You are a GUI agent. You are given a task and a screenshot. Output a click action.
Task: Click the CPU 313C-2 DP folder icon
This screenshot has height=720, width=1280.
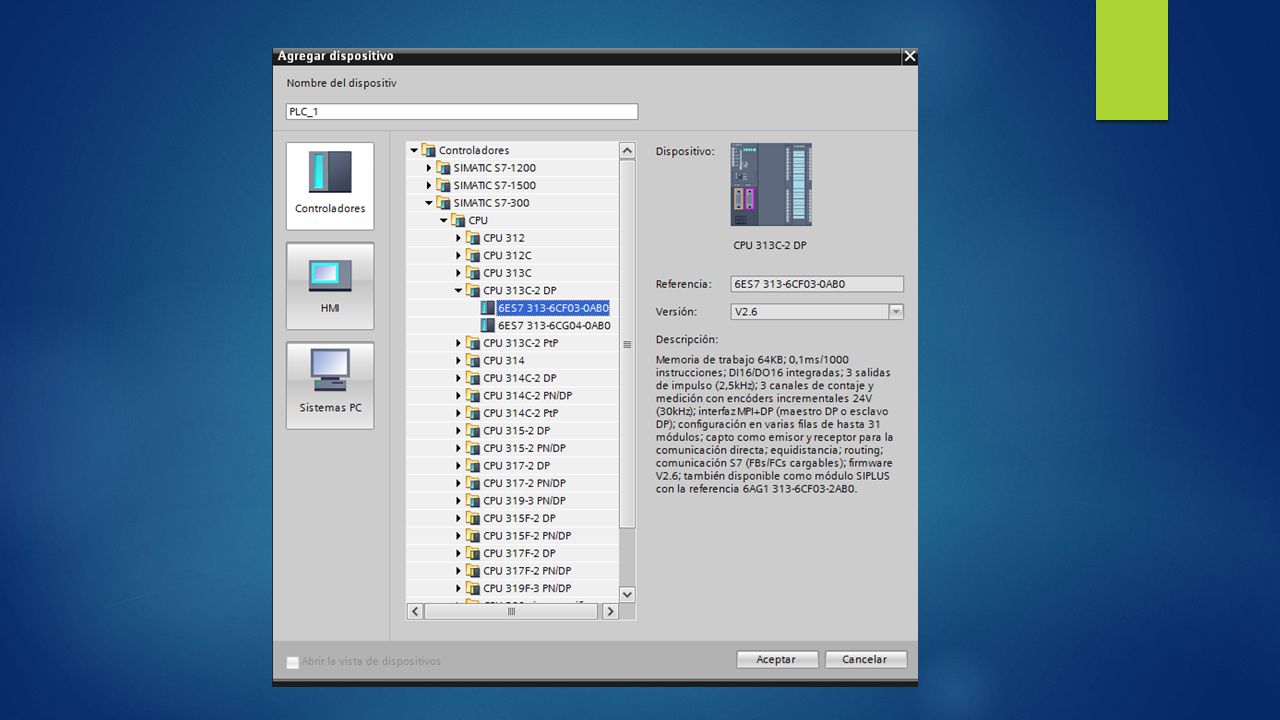coord(474,290)
